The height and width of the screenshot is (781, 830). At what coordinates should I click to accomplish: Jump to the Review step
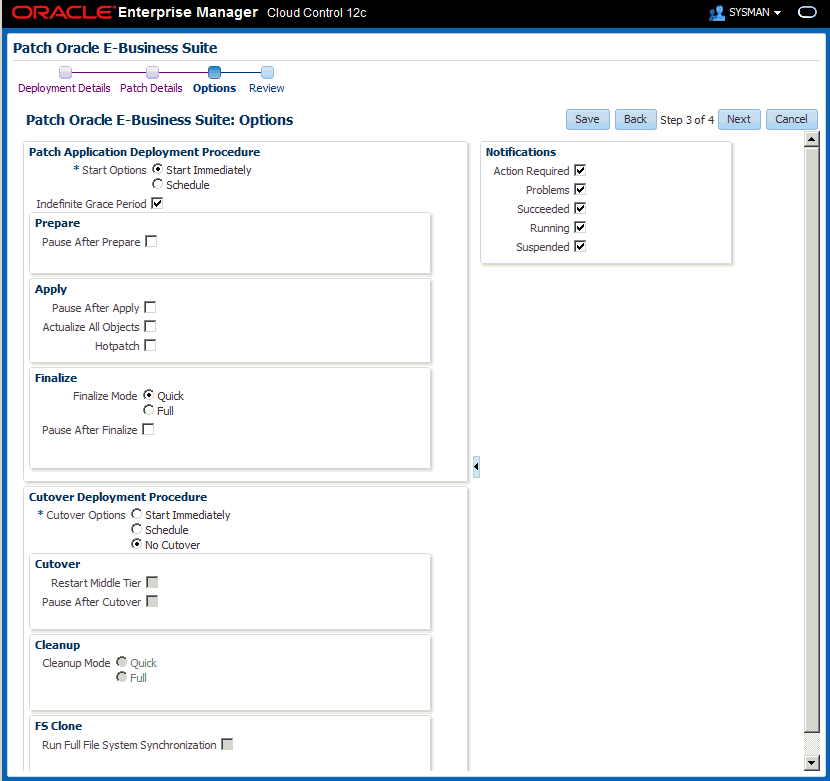coord(266,88)
